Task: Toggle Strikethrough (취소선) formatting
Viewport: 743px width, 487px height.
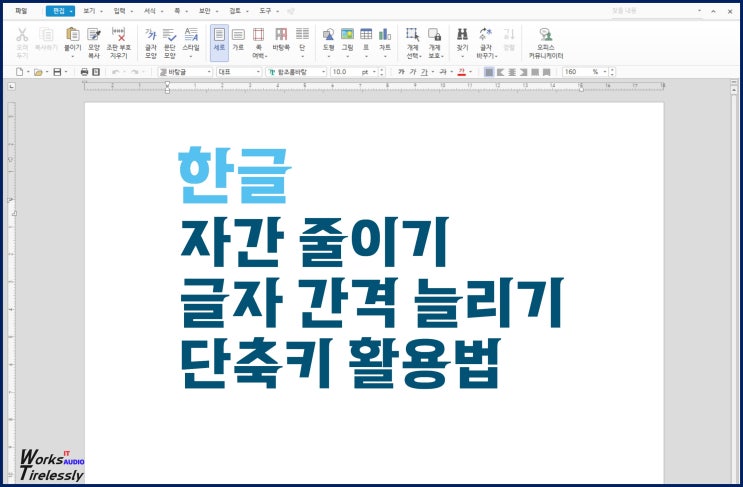Action: click(x=443, y=72)
